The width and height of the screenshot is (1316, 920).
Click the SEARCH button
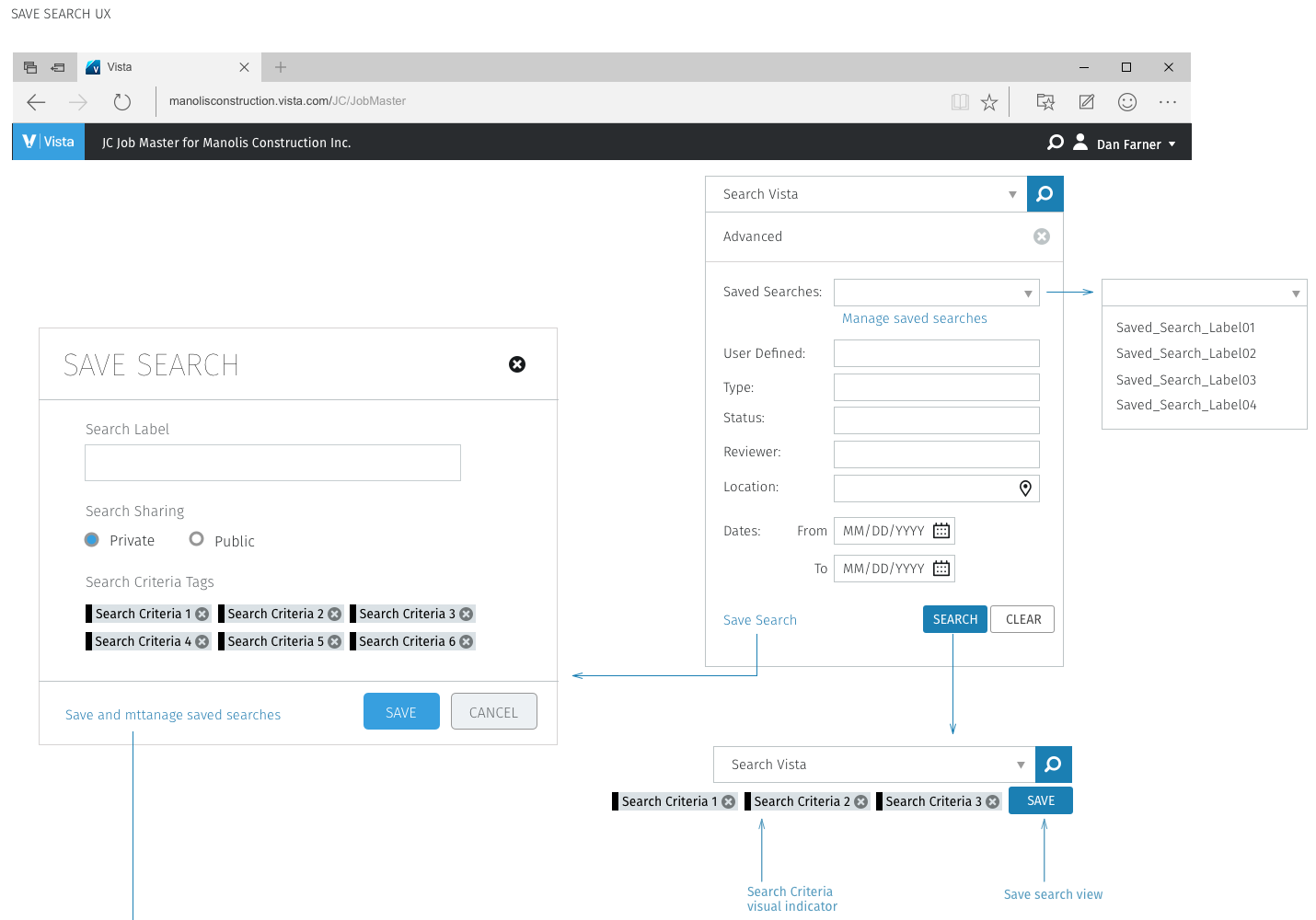coord(955,619)
